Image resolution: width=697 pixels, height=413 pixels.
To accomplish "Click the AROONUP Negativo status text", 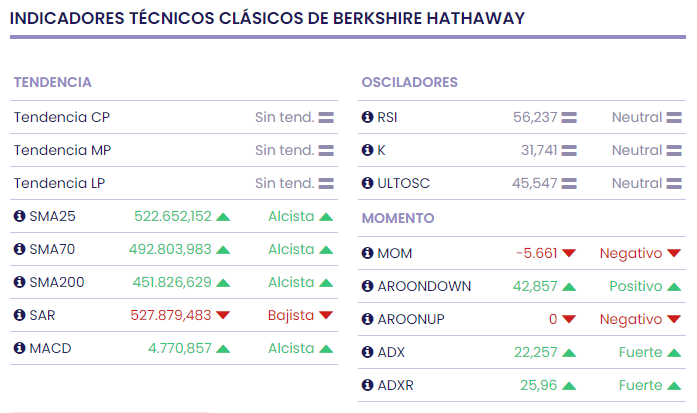I will 630,319.
